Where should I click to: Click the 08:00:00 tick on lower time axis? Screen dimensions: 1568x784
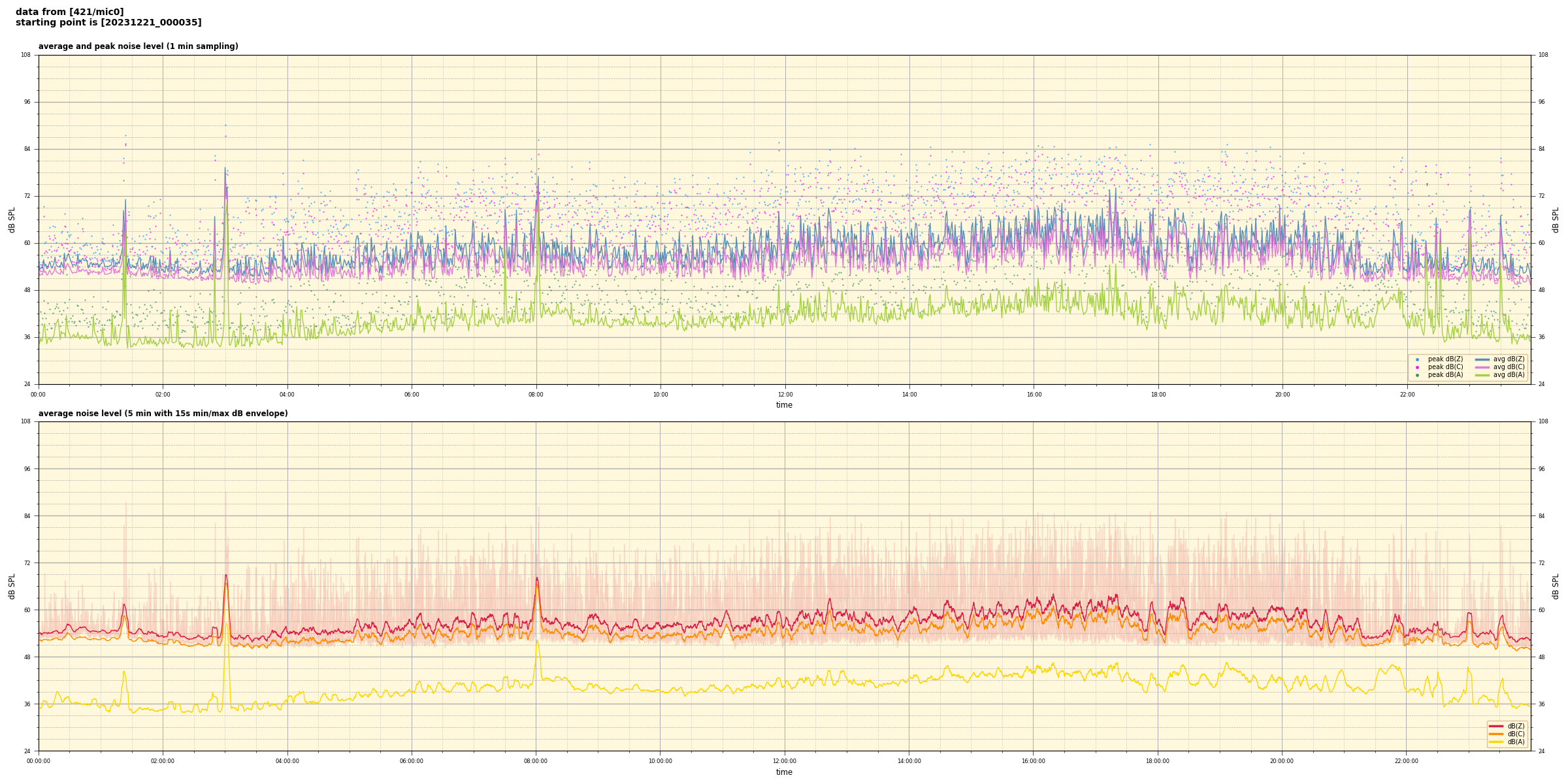coord(536,761)
